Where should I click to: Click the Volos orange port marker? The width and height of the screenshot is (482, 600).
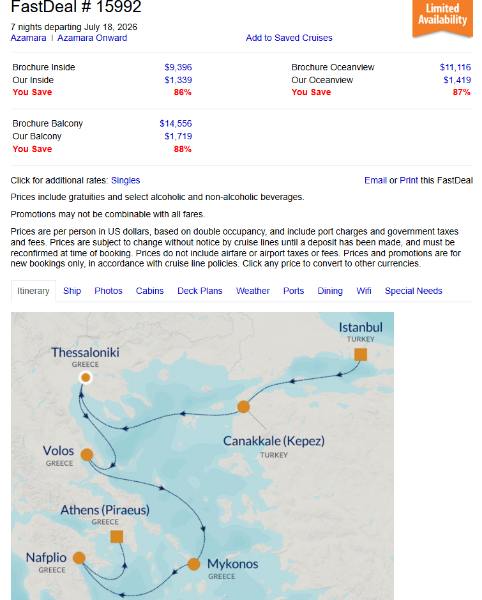point(87,455)
